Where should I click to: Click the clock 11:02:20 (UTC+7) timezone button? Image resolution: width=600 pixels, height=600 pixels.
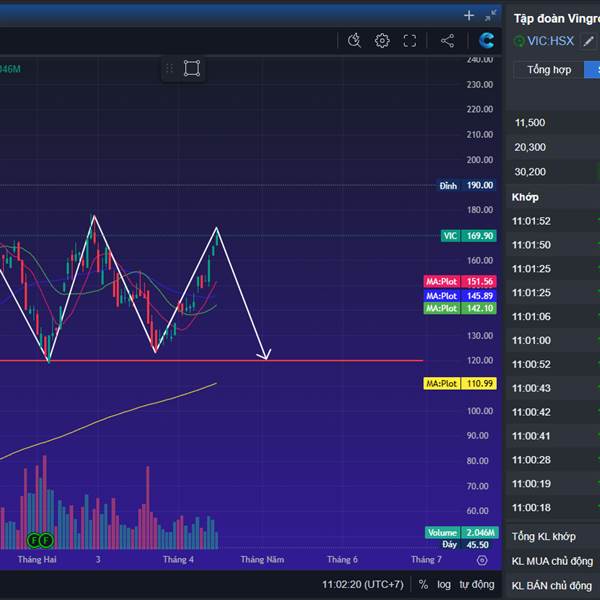click(x=363, y=584)
